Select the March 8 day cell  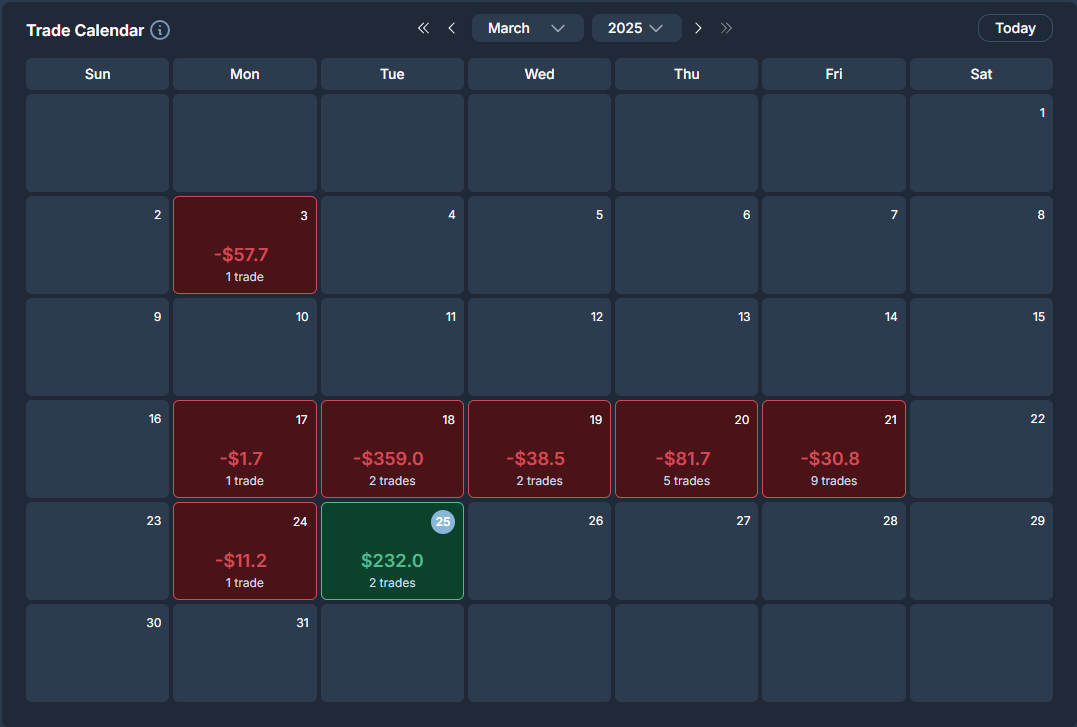[981, 245]
